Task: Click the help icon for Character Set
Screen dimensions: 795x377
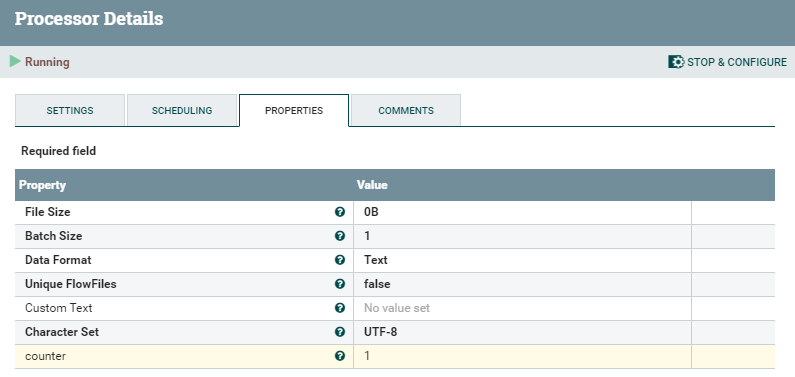Action: pos(340,332)
